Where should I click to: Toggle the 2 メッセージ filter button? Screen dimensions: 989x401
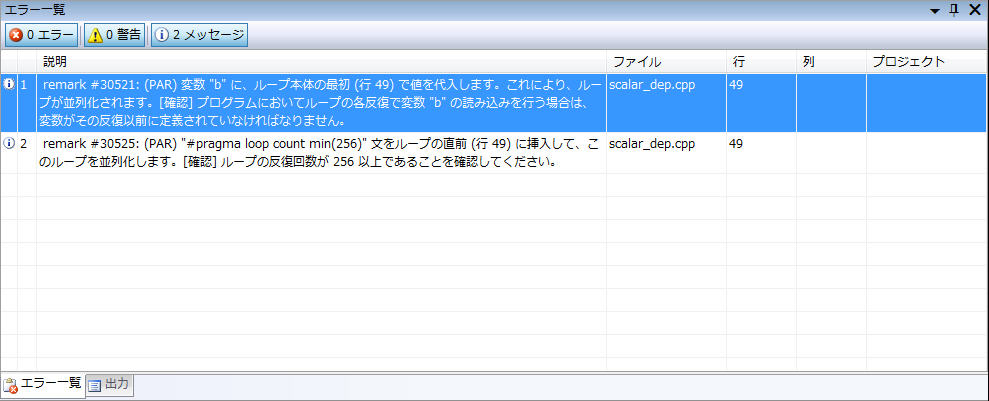point(199,35)
